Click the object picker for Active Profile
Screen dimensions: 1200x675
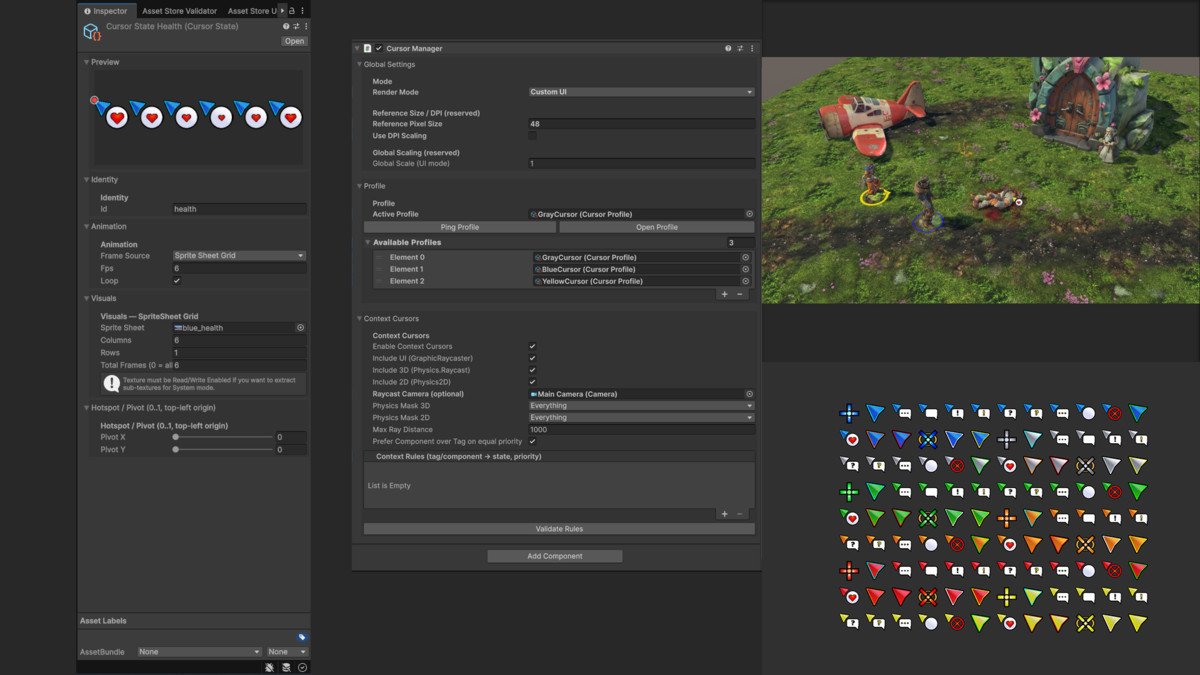click(750, 213)
